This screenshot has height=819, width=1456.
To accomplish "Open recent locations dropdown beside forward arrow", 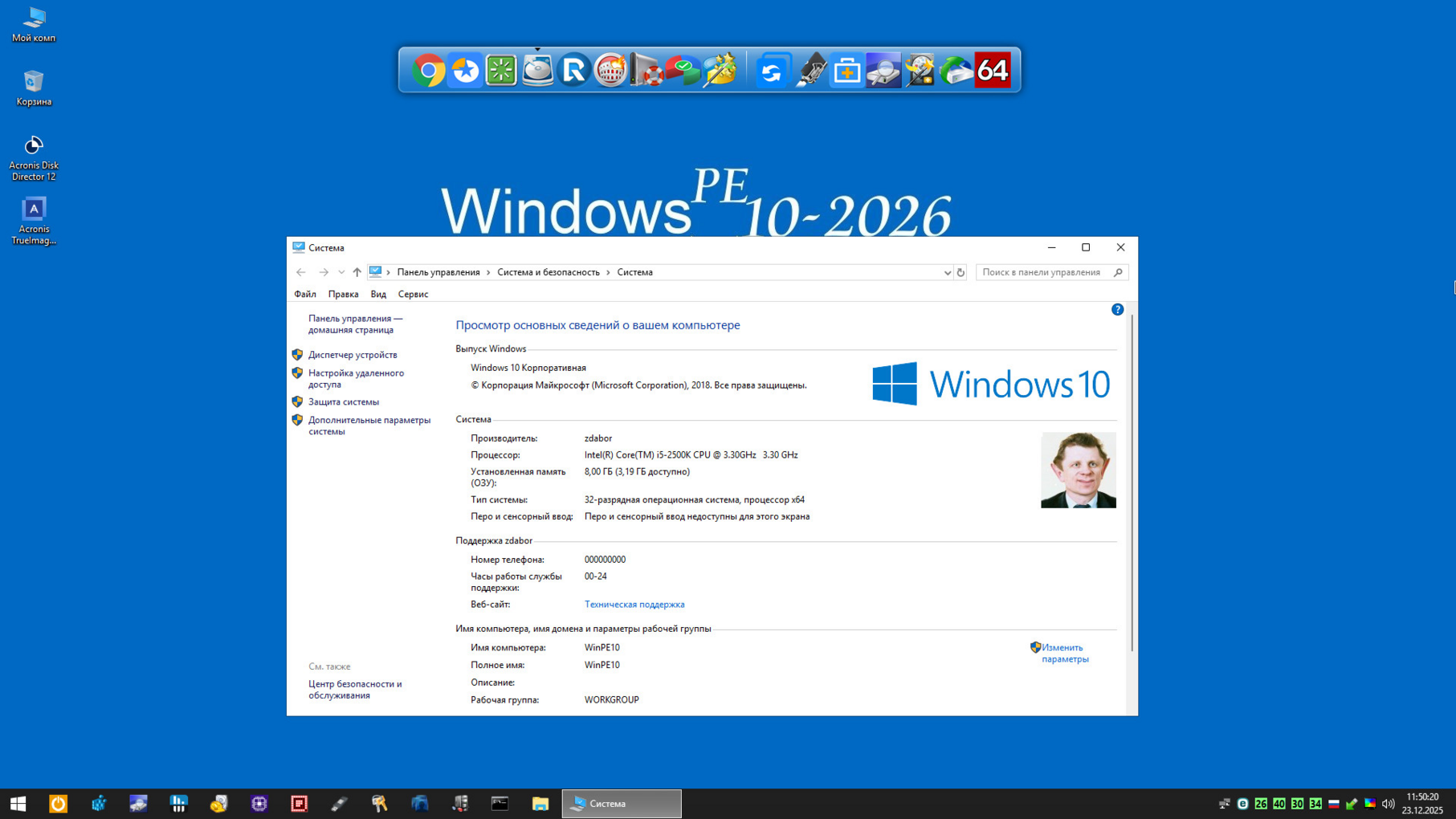I will coord(341,272).
